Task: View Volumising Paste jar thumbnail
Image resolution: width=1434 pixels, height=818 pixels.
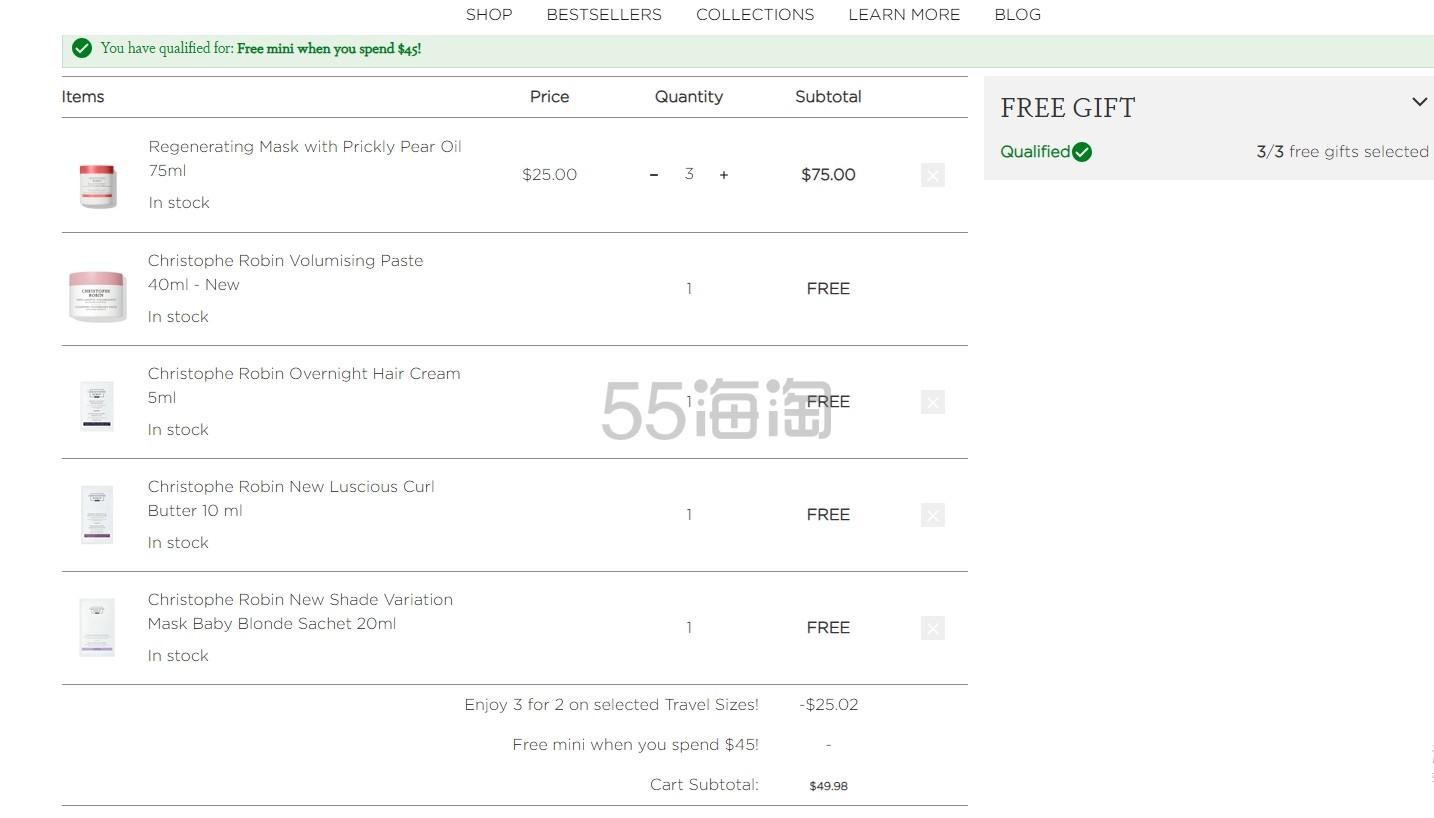Action: pos(97,296)
